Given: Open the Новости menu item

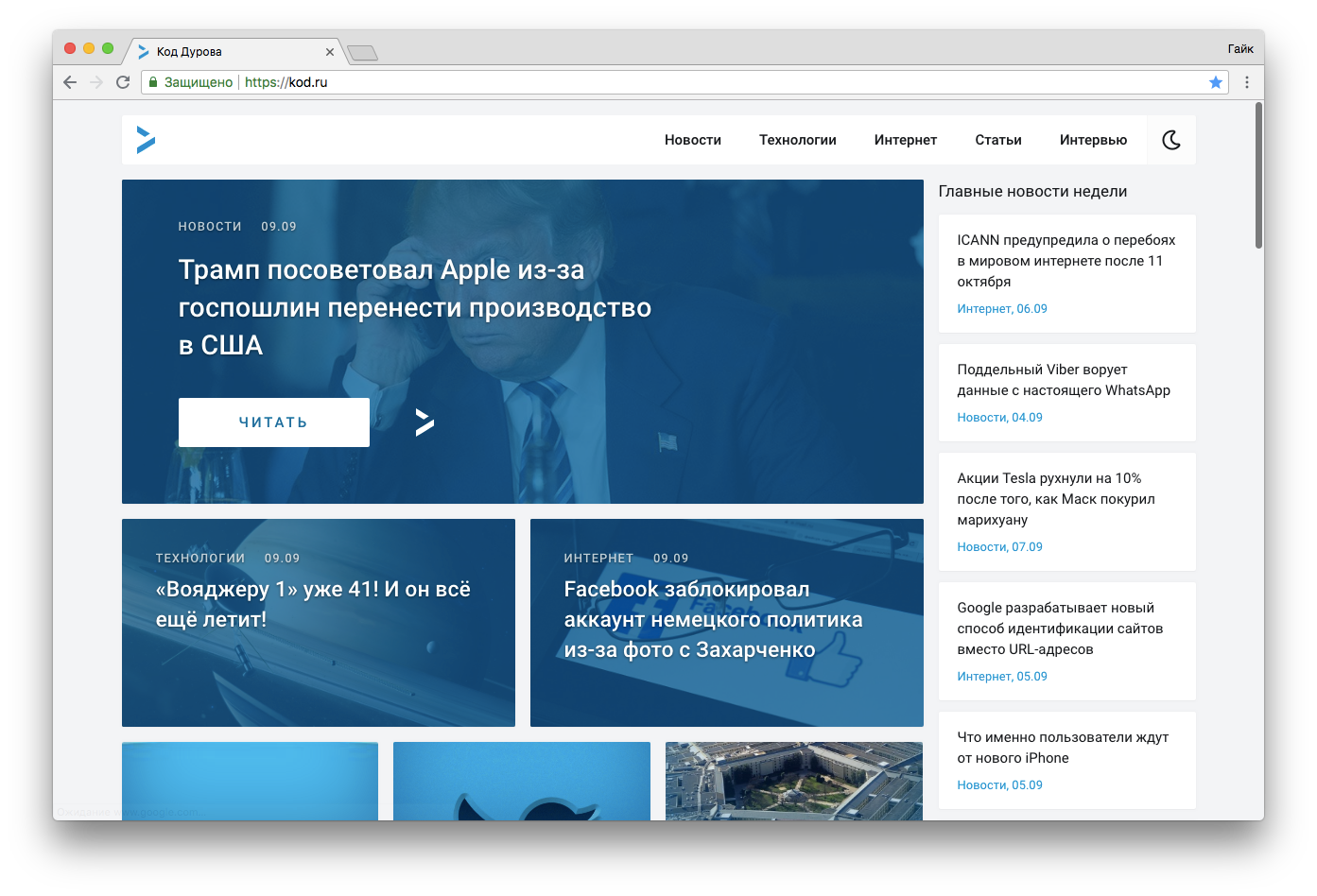Looking at the screenshot, I should (x=693, y=140).
